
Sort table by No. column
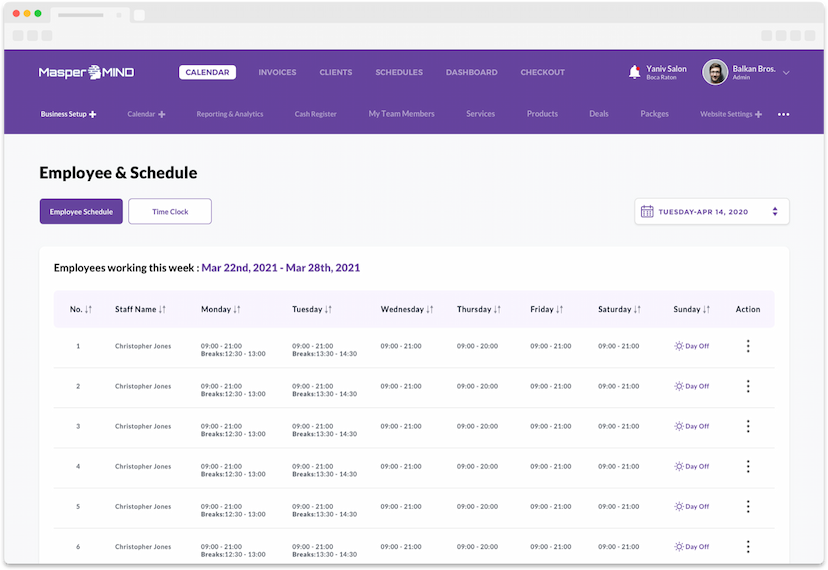(x=88, y=310)
